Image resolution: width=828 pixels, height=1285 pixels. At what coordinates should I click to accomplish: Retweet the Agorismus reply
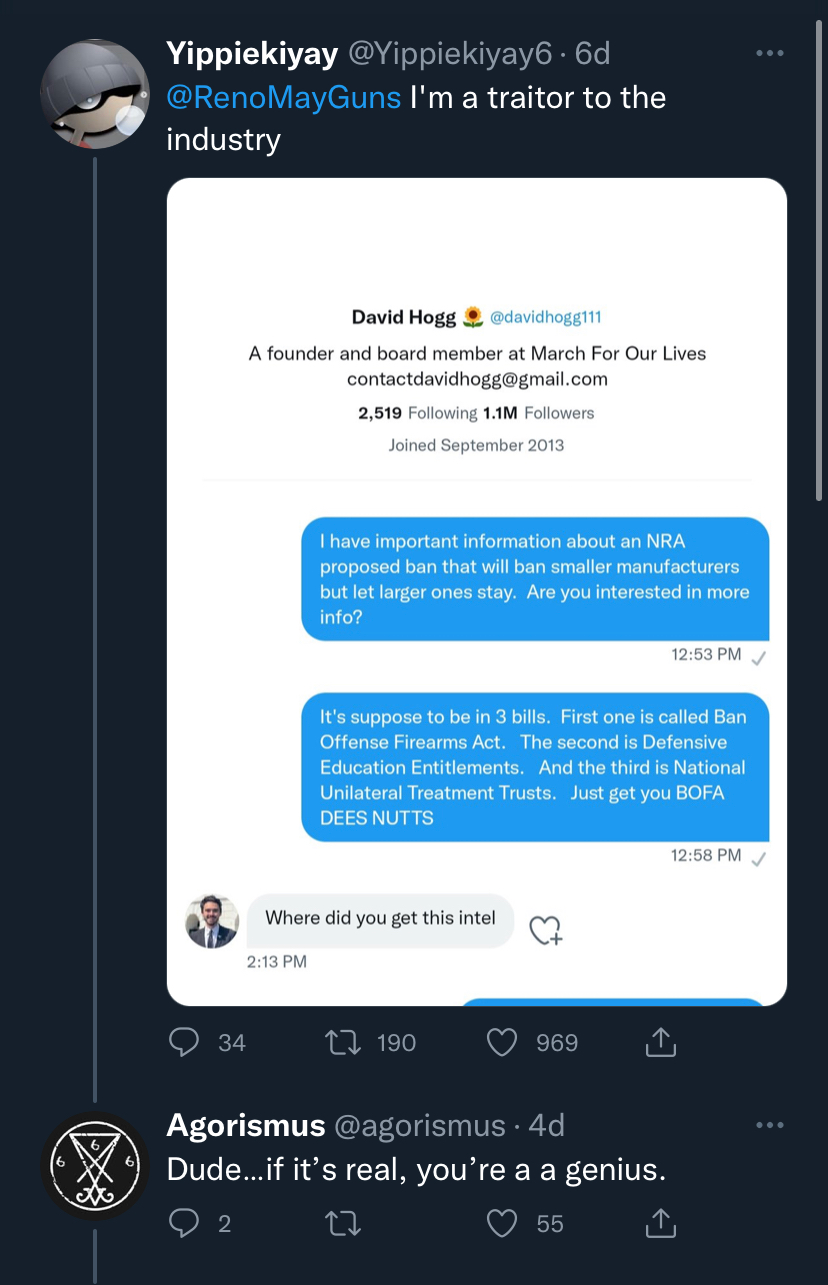tap(344, 1223)
